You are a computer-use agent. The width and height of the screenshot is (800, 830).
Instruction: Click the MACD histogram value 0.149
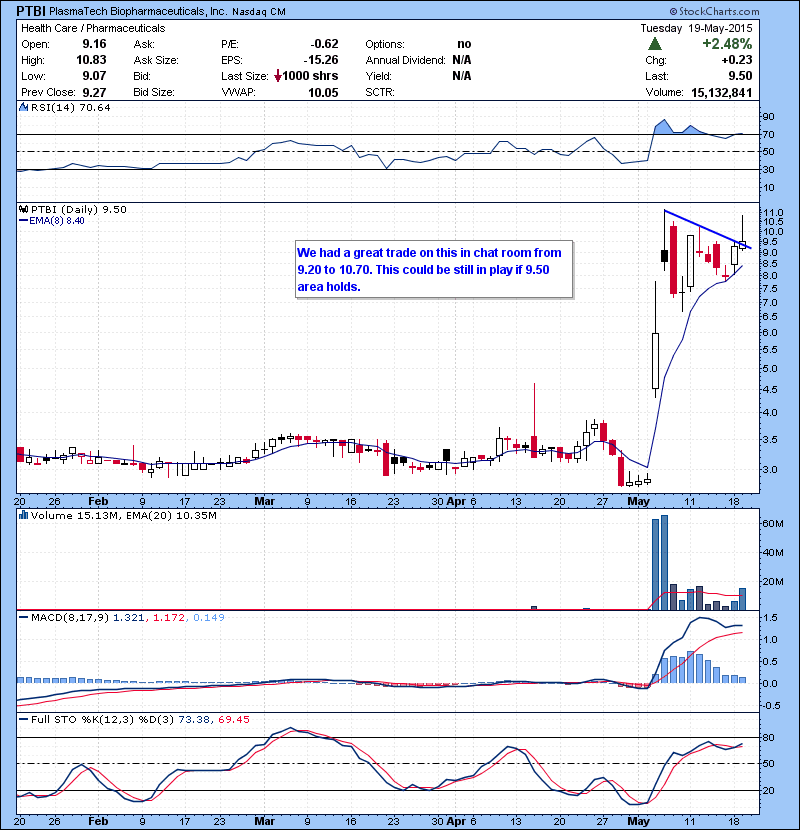pyautogui.click(x=209, y=617)
